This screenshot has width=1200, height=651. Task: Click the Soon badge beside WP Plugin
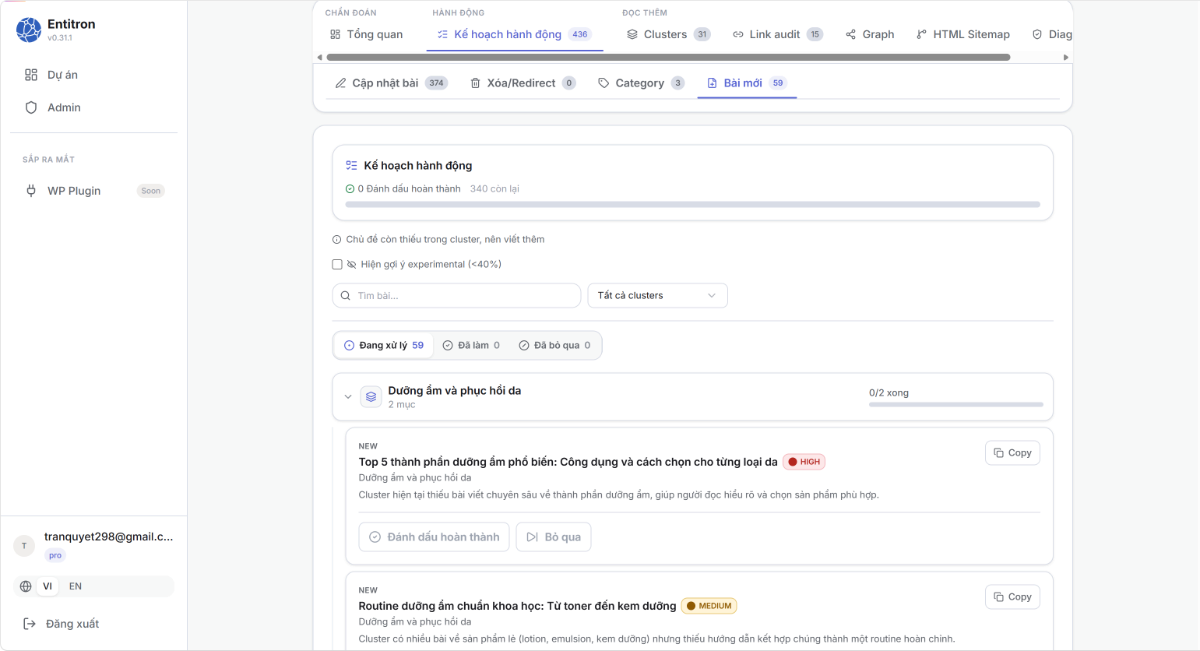pos(151,191)
